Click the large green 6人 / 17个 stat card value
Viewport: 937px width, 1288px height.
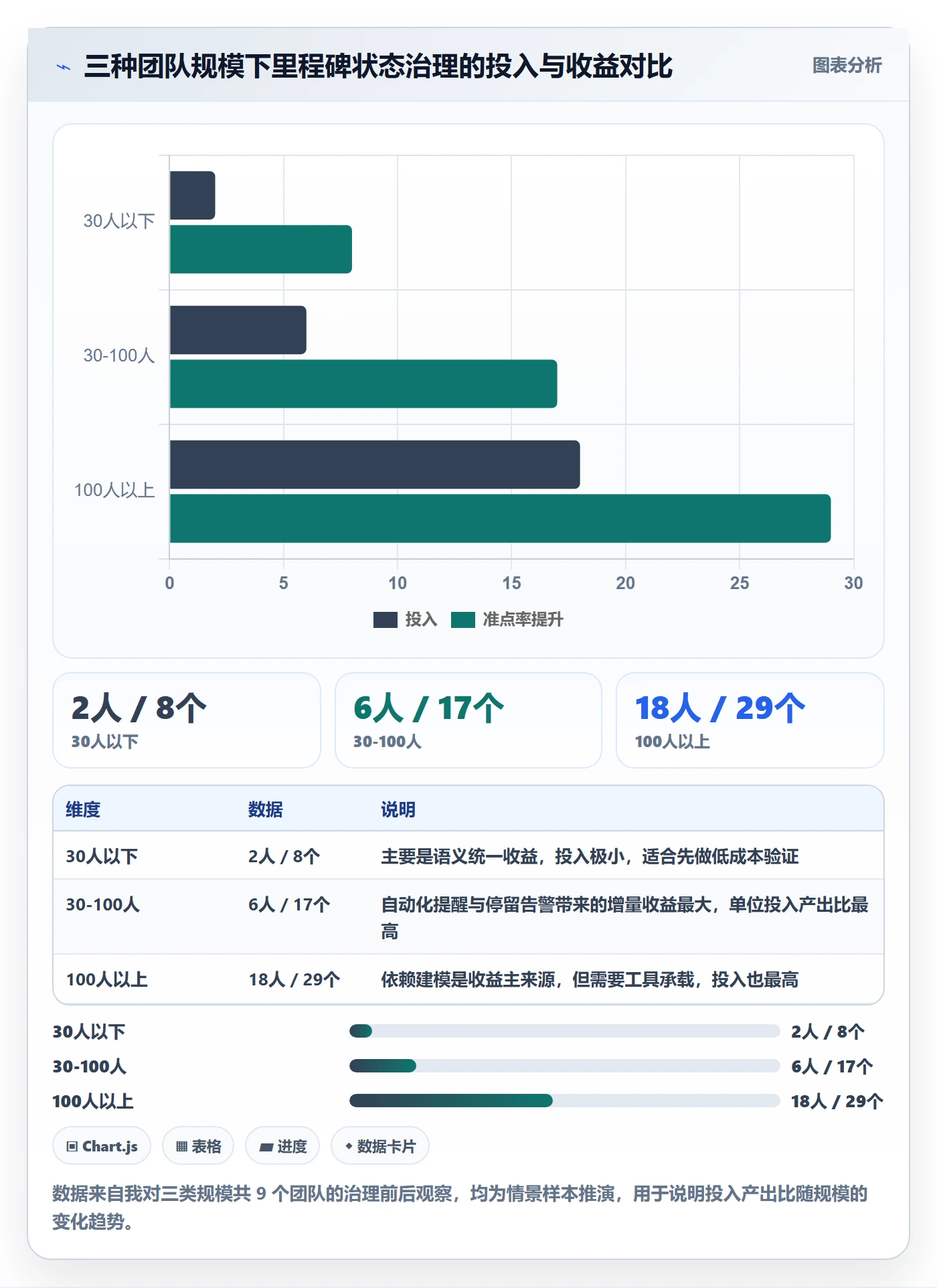point(428,708)
